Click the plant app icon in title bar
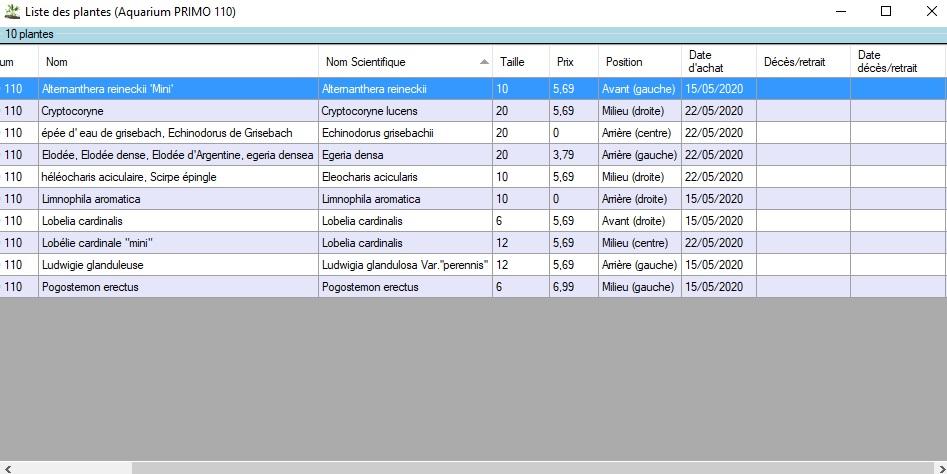Image resolution: width=947 pixels, height=474 pixels. (12, 11)
